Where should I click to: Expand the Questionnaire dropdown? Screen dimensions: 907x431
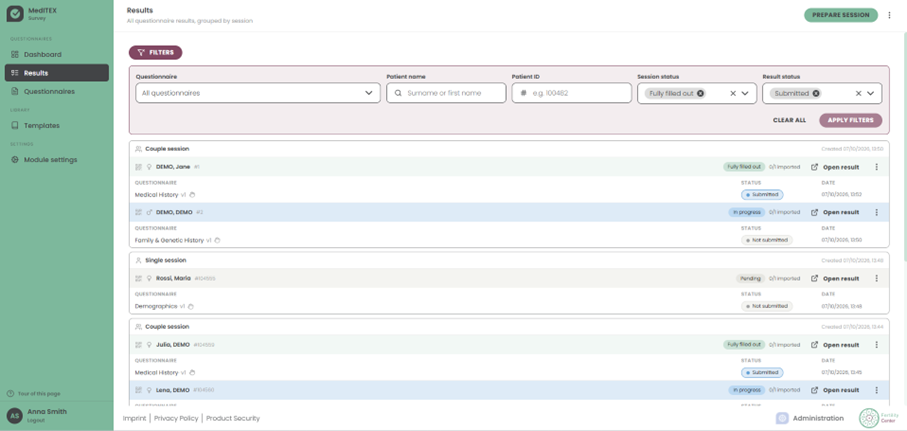(258, 93)
